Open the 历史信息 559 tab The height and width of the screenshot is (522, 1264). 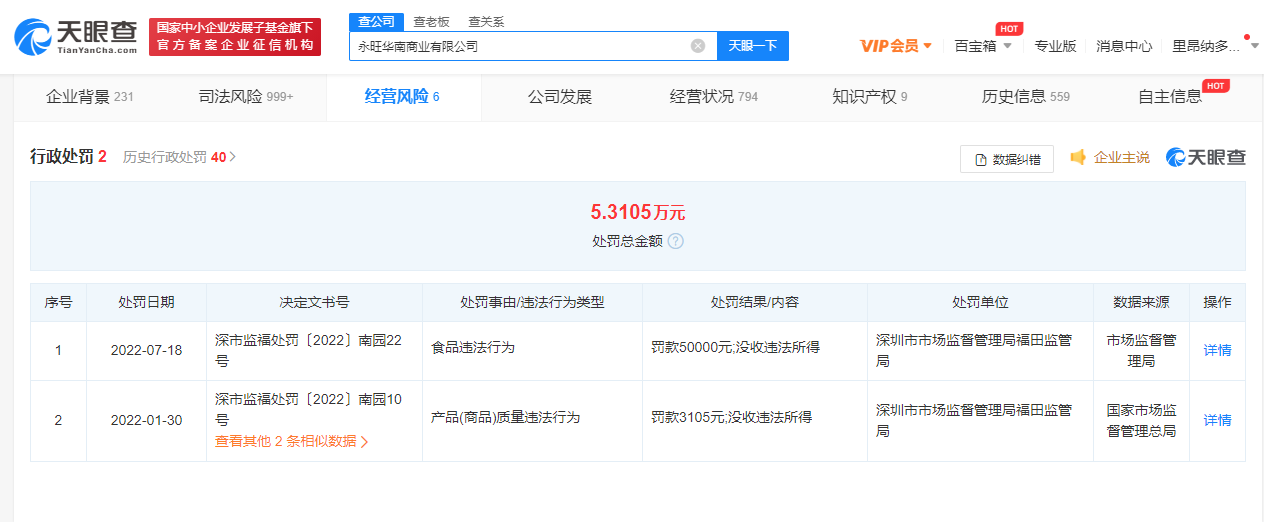1026,97
